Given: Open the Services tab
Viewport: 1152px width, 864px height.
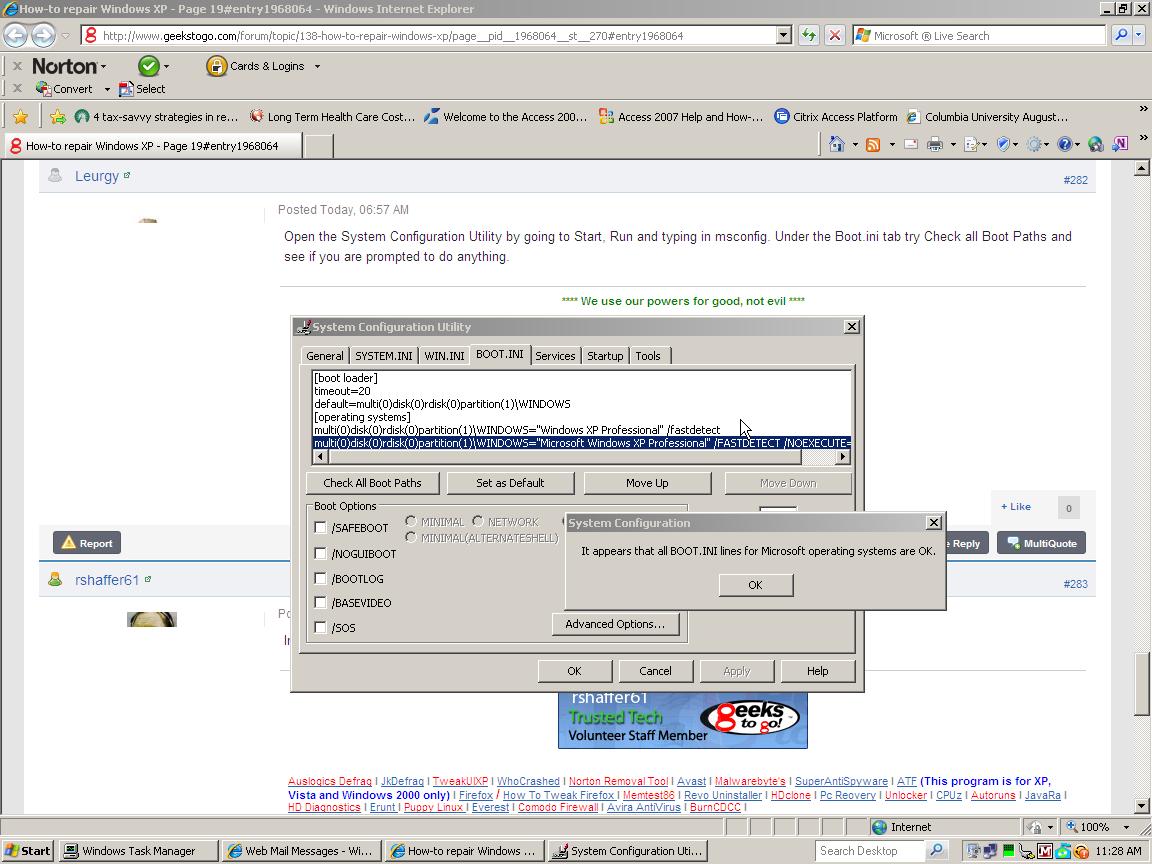Looking at the screenshot, I should coord(555,356).
